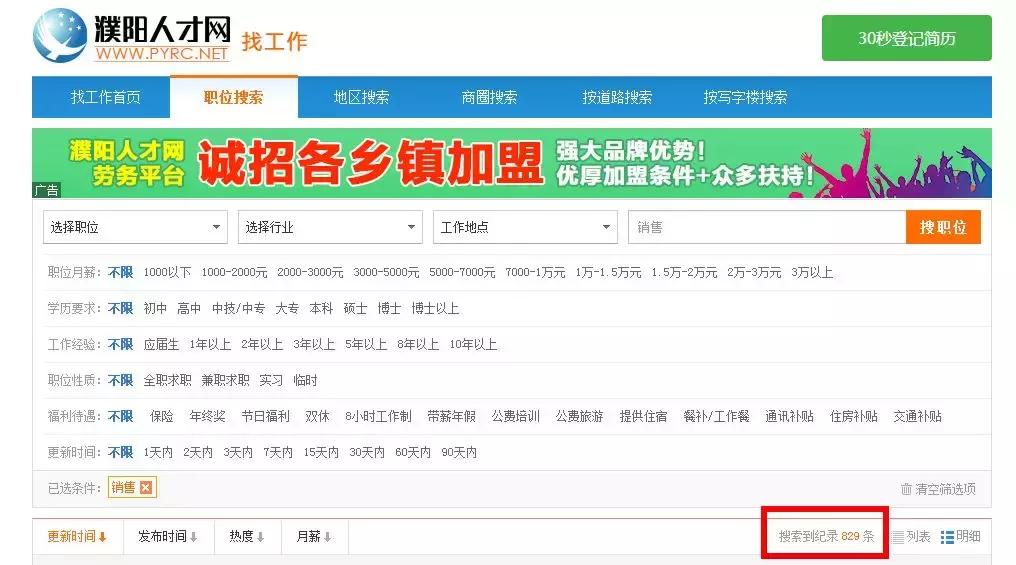Filter salary by 5000-7000元
The height and width of the screenshot is (565, 1016).
(x=462, y=273)
